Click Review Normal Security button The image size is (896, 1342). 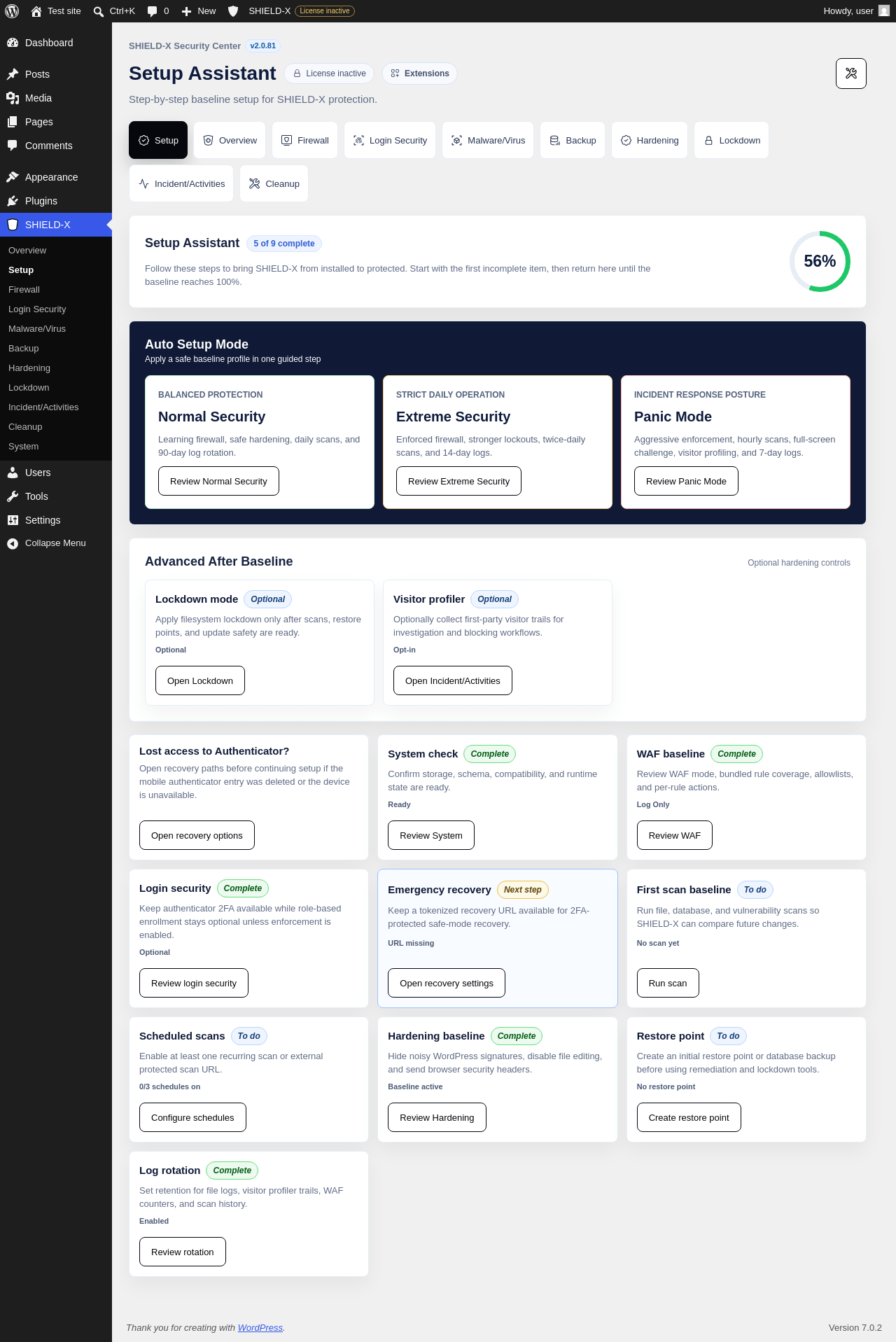(x=218, y=481)
